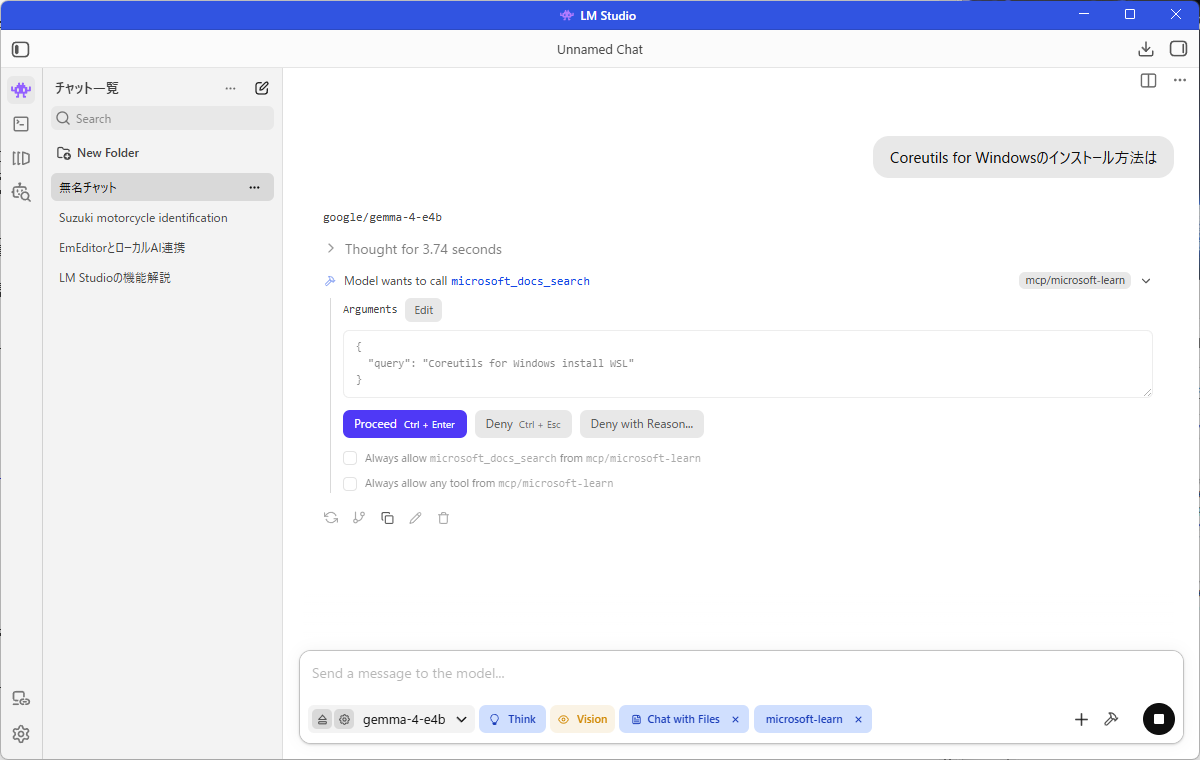Open EmEditorとローカルAI連携 chat

(163, 248)
